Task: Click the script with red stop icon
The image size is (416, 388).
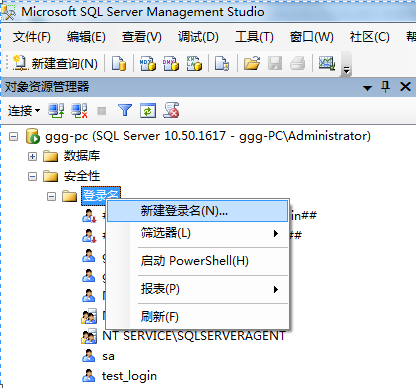Action: point(171,110)
